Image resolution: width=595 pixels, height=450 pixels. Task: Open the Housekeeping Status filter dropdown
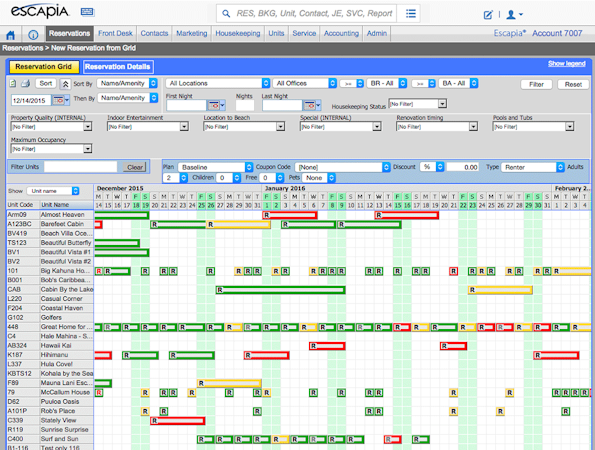pos(417,104)
